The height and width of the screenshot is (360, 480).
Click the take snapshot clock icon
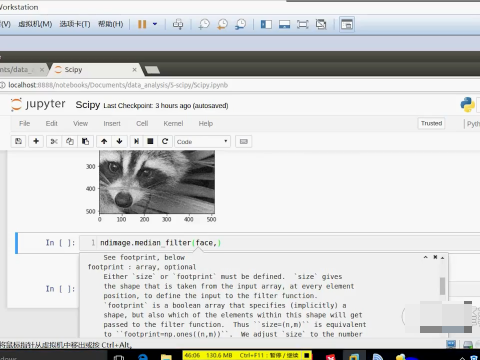pos(204,24)
